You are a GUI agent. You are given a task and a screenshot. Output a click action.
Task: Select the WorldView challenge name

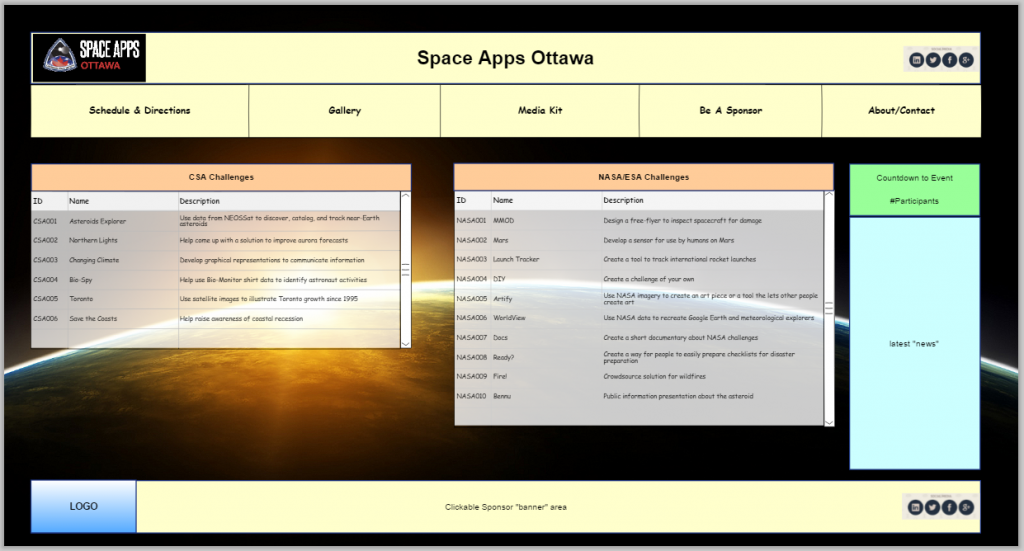tap(509, 318)
